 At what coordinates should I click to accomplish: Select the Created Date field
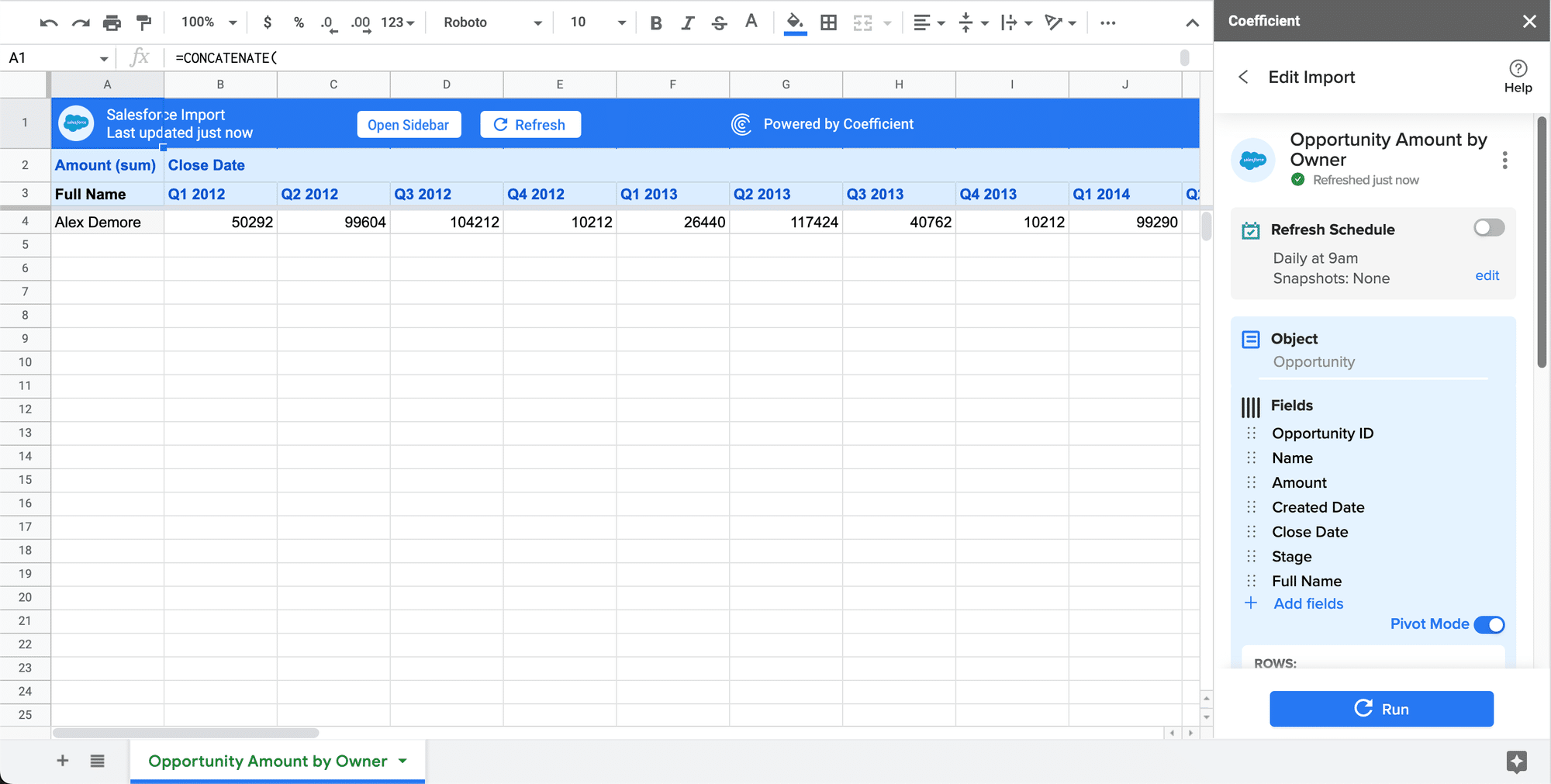point(1318,507)
